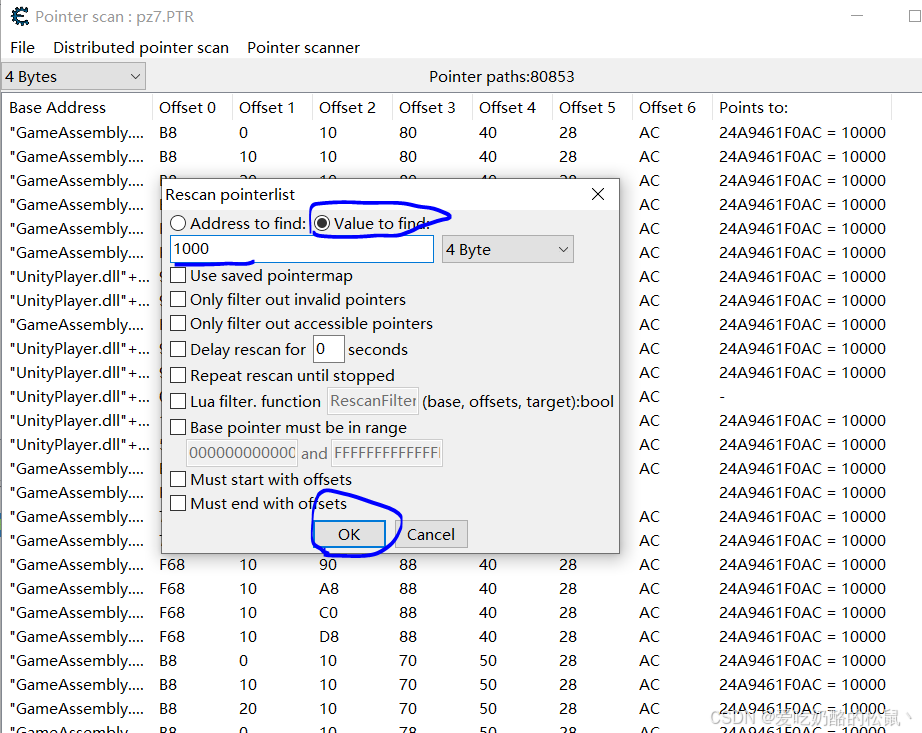Screen dimensions: 922x733
Task: Toggle Delay rescan for seconds checkbox
Action: click(178, 349)
